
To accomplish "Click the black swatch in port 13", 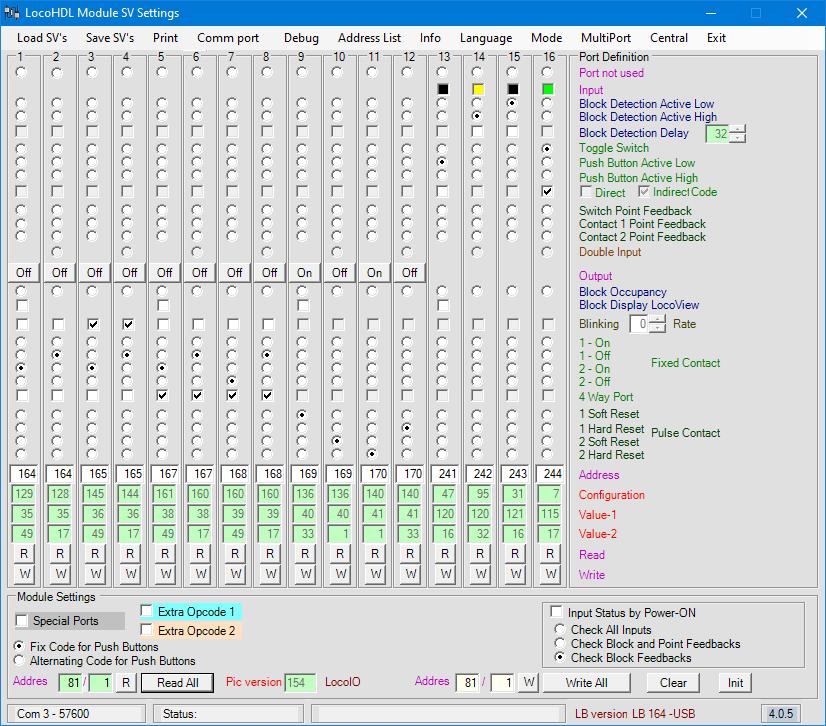I will (x=443, y=89).
